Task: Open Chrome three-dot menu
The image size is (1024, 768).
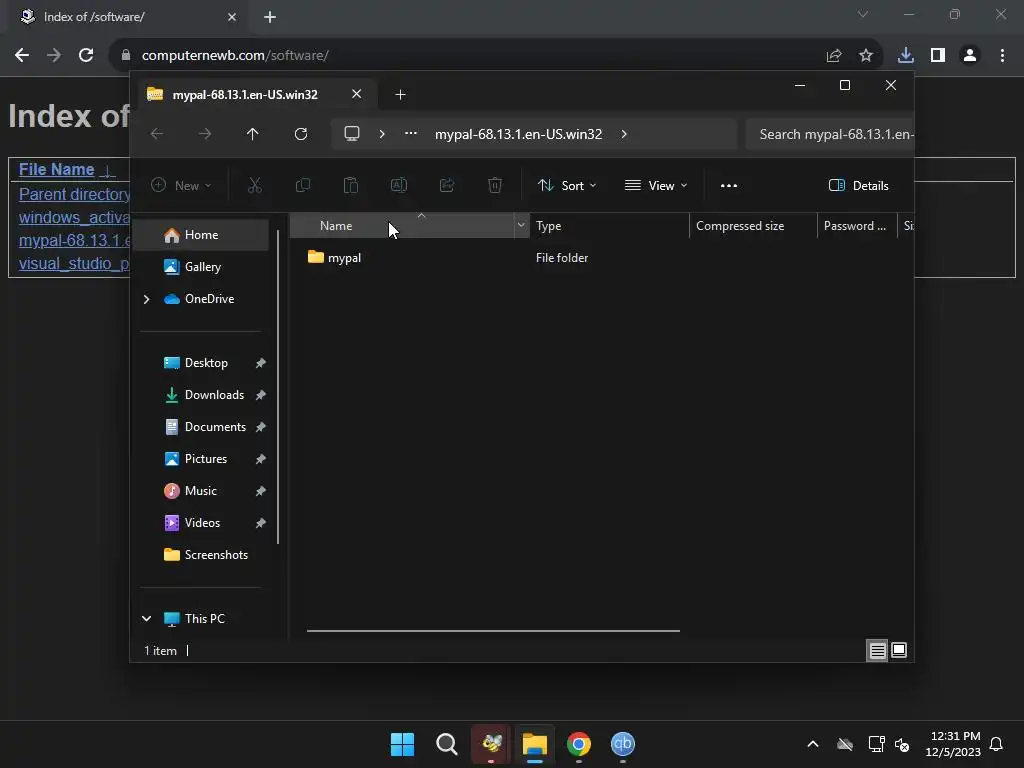Action: pos(1002,56)
